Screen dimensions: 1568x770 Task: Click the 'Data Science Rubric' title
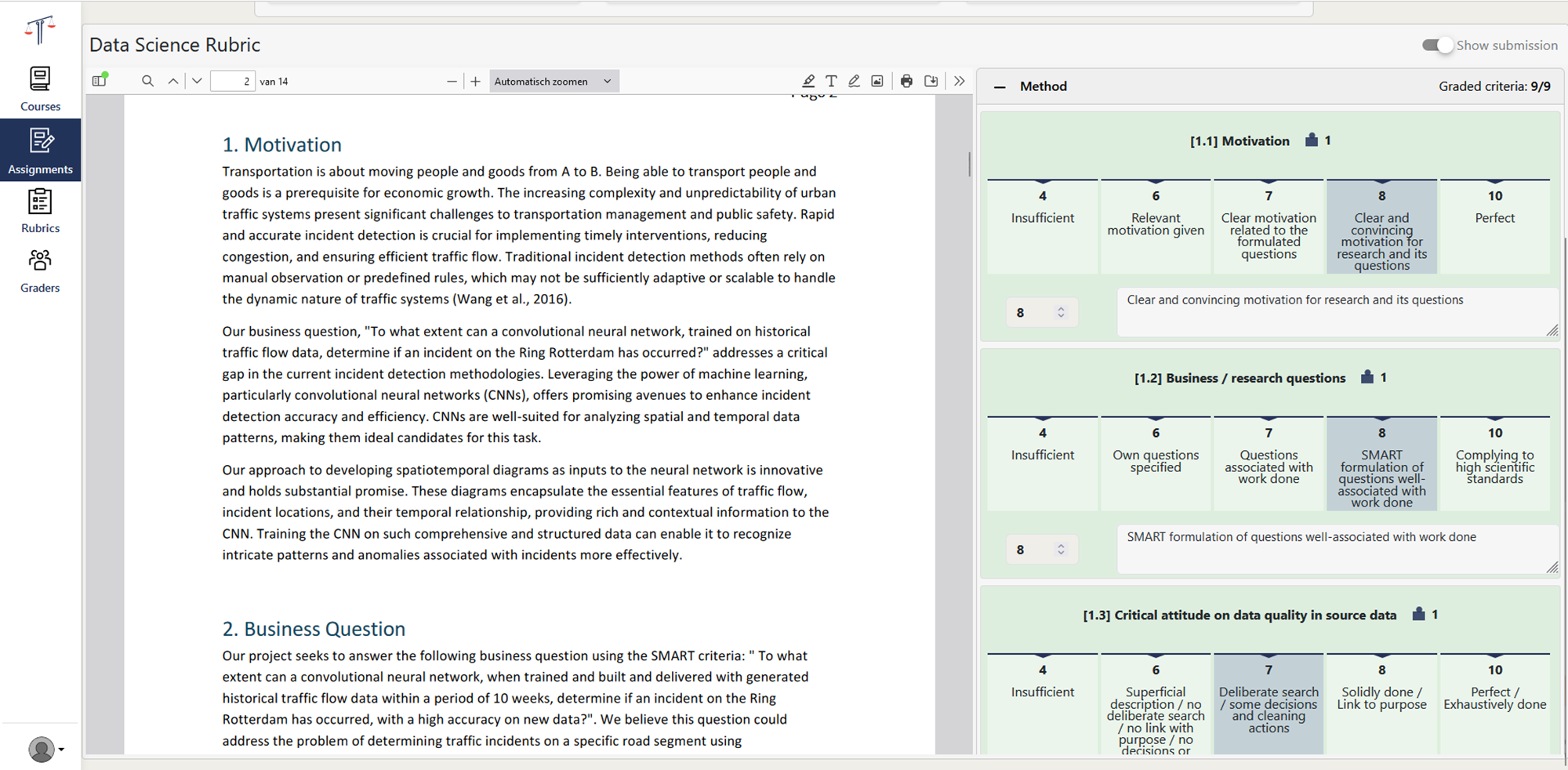pos(175,45)
